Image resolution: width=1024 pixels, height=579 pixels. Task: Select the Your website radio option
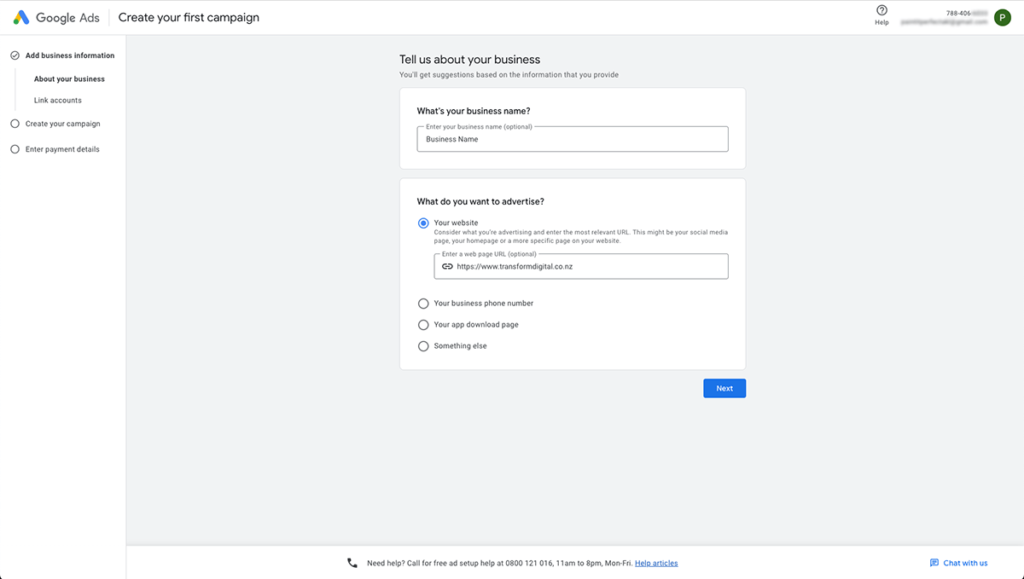[423, 223]
